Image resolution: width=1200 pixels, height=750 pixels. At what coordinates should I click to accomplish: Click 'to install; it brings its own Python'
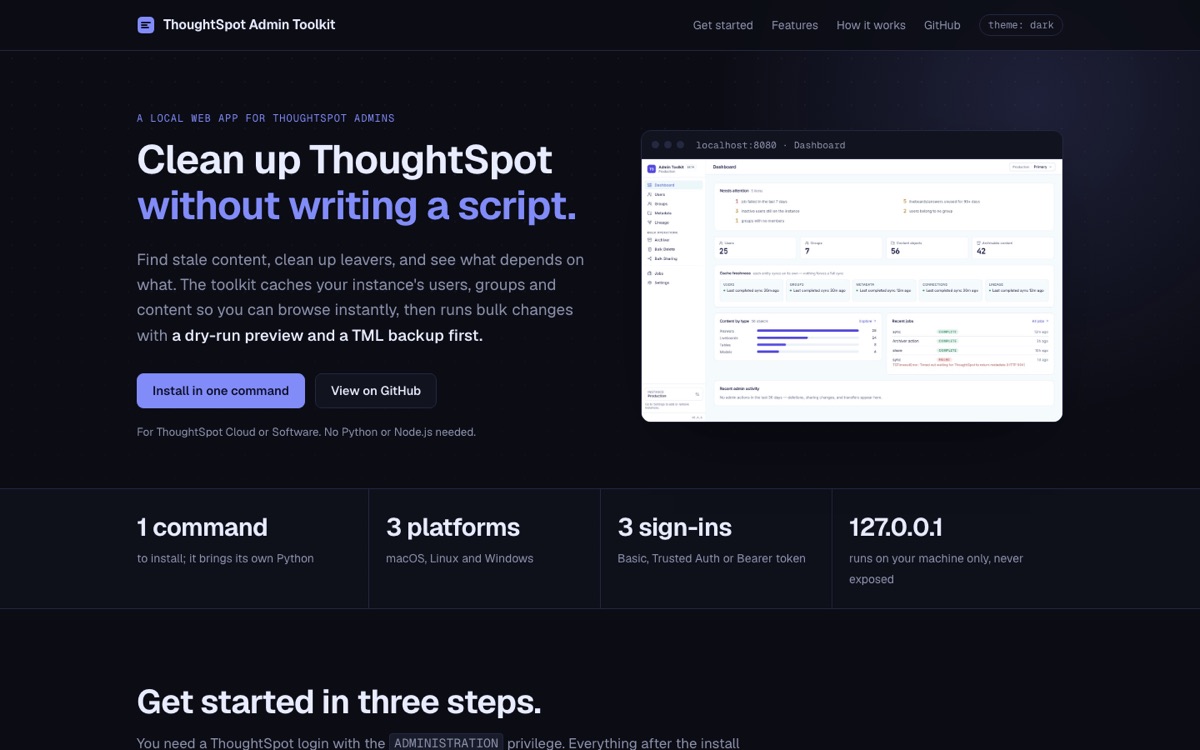click(225, 558)
